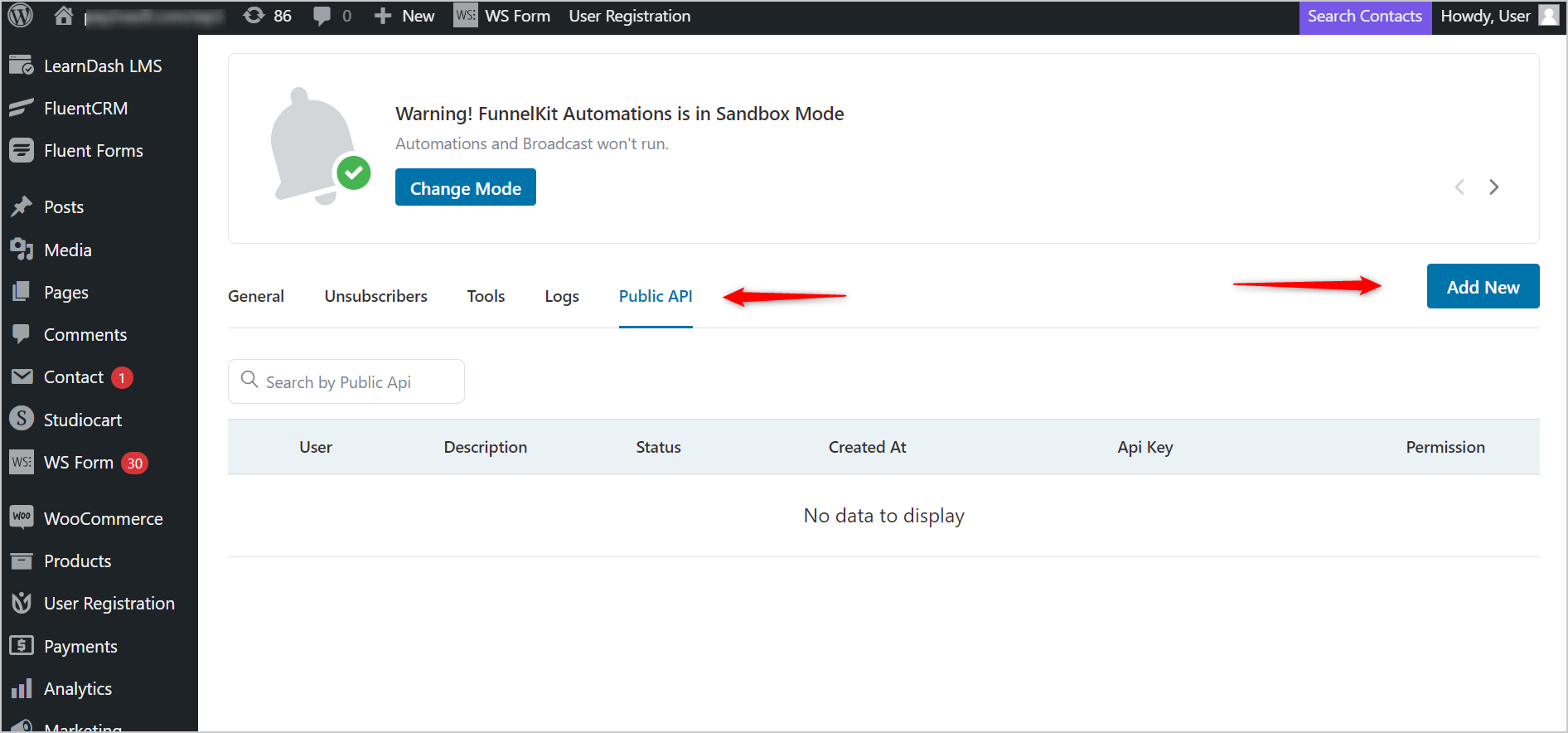Focus the Search by Public Api field
Image resolution: width=1568 pixels, height=733 pixels.
pyautogui.click(x=346, y=381)
